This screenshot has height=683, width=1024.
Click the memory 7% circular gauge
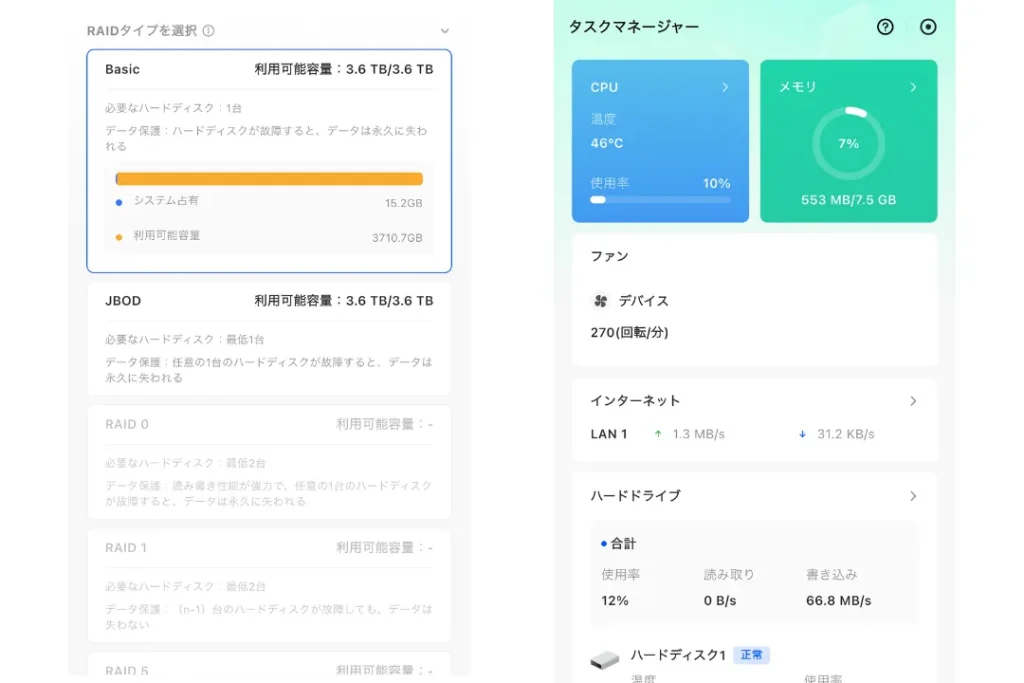[848, 143]
